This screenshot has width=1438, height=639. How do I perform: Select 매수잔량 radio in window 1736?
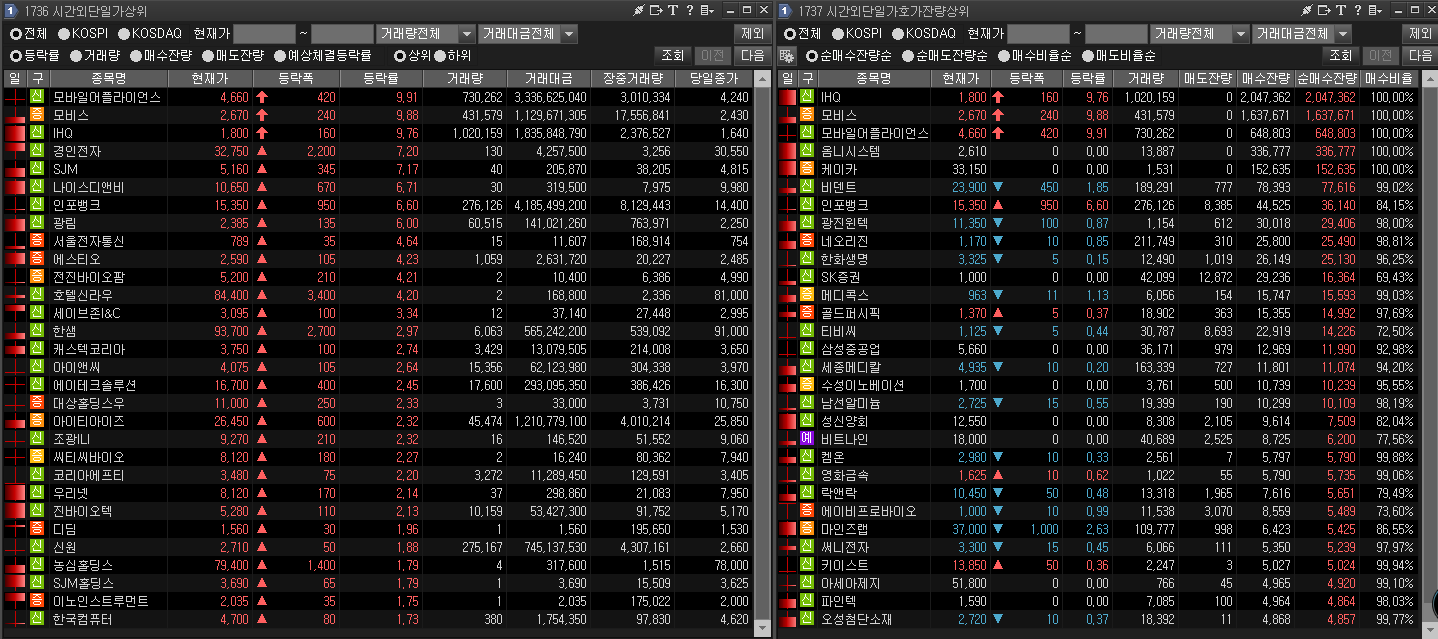pyautogui.click(x=134, y=55)
